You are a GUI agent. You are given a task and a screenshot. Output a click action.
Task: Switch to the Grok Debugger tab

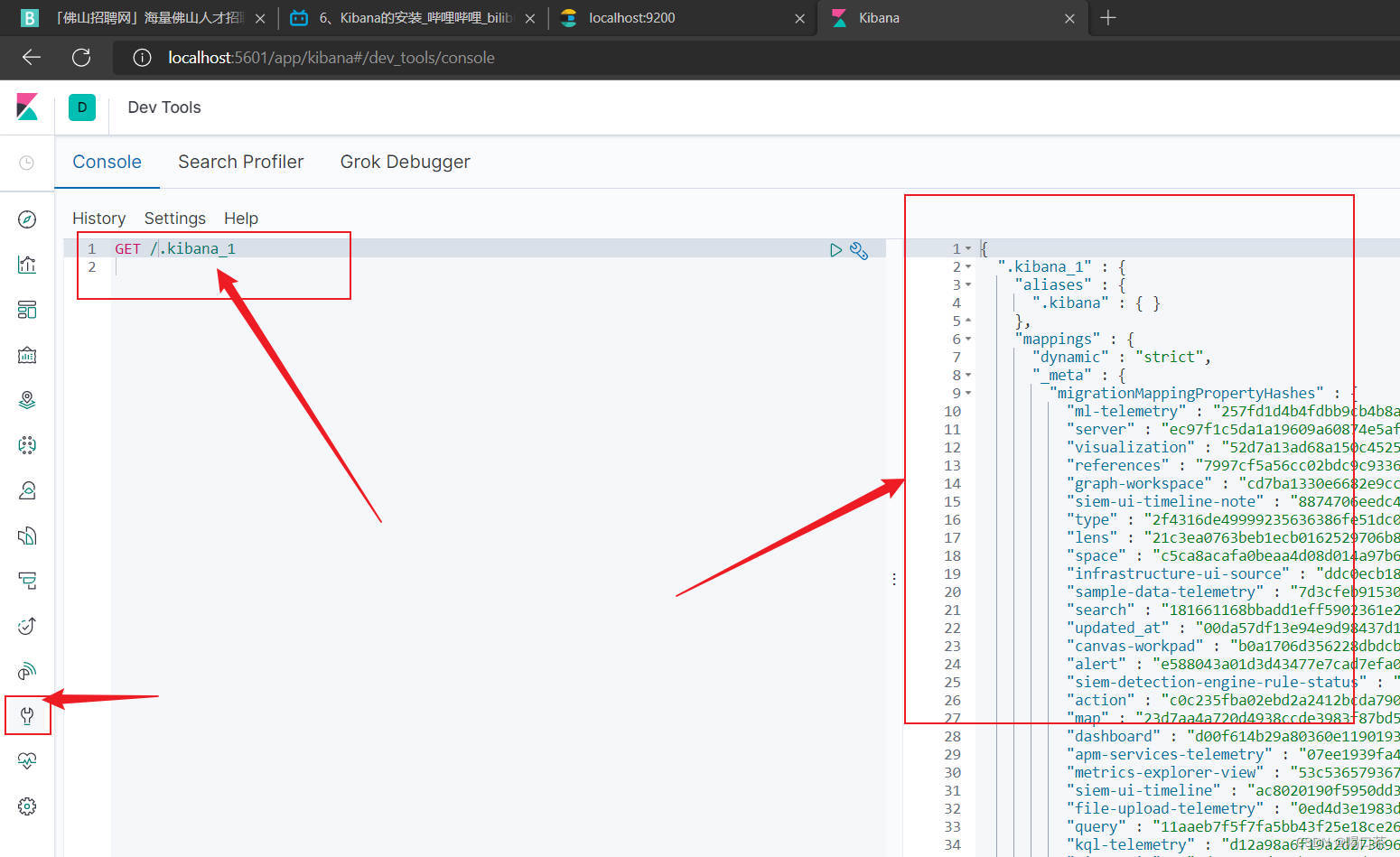[x=405, y=163]
